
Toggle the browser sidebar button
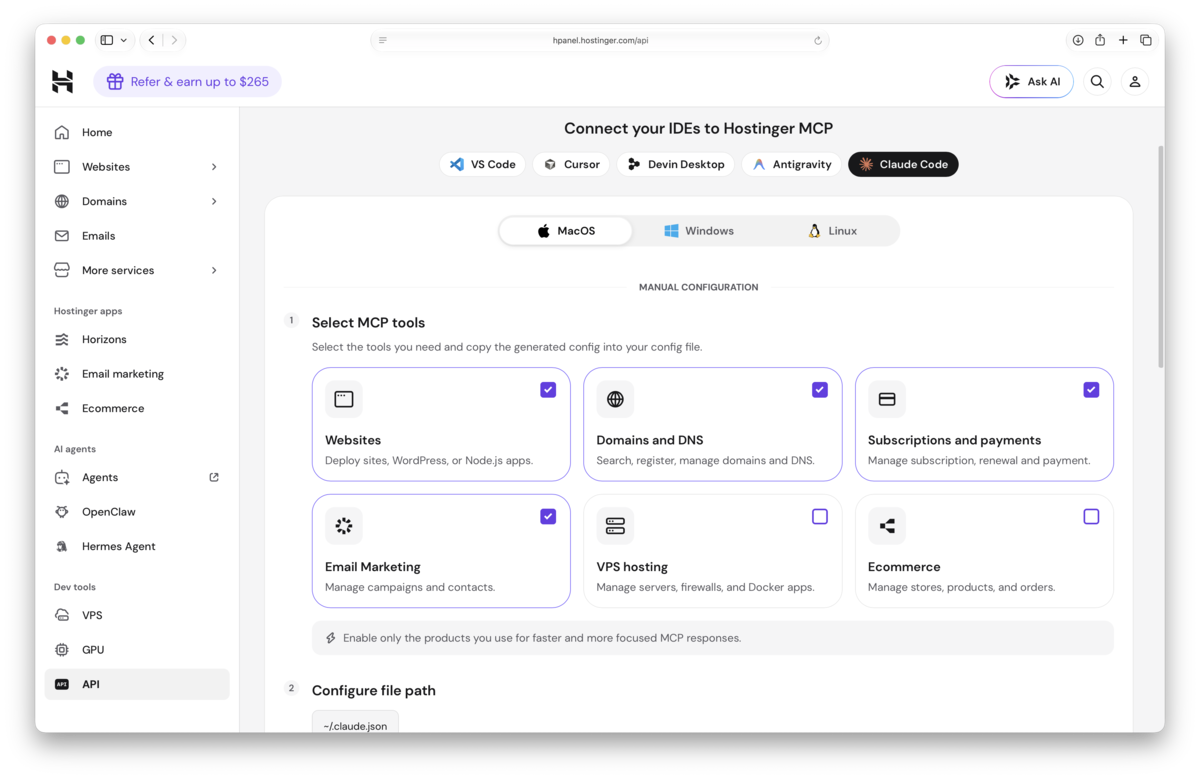(x=107, y=40)
